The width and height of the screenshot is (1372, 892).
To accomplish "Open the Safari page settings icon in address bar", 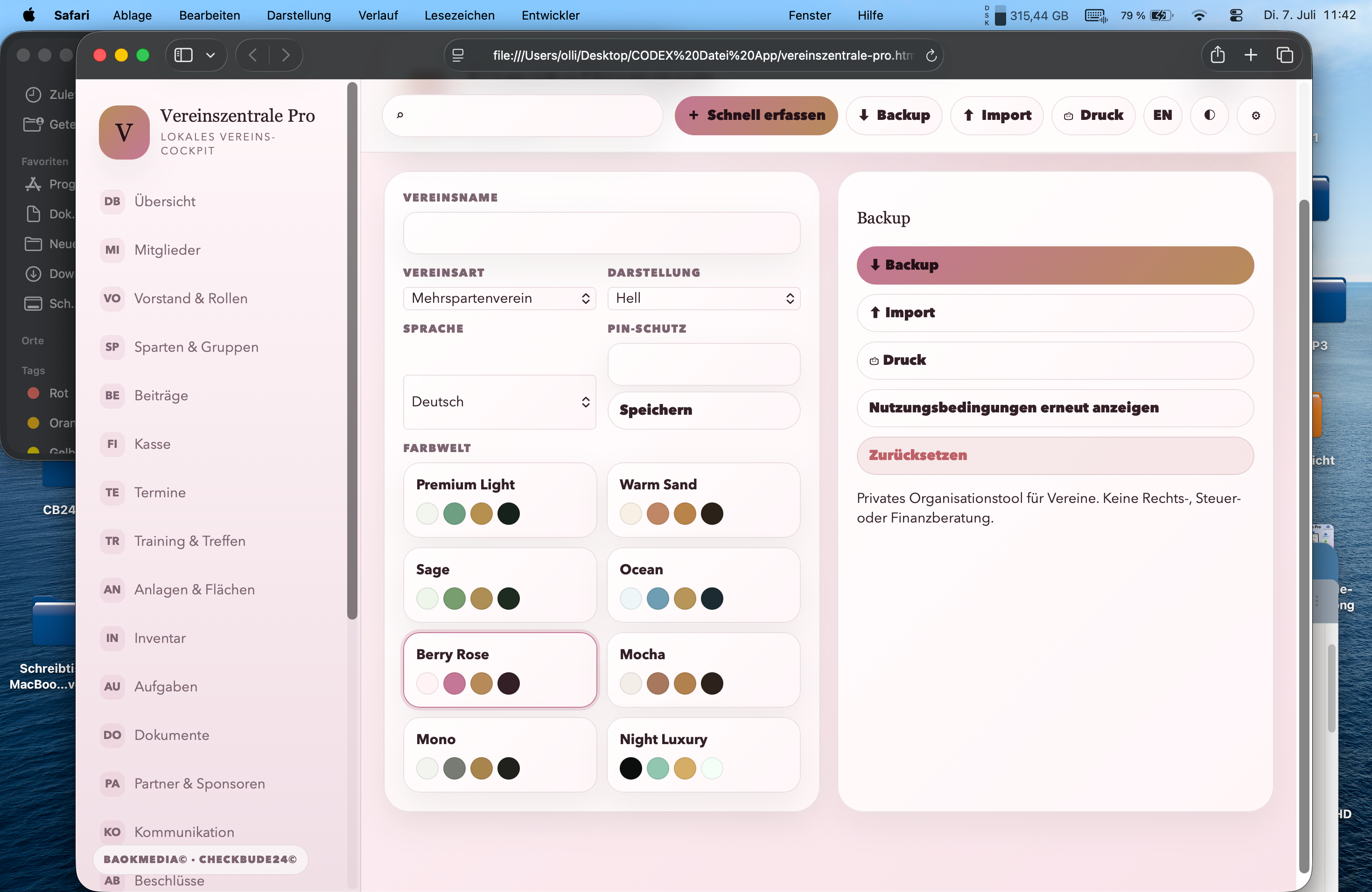I will pyautogui.click(x=458, y=56).
